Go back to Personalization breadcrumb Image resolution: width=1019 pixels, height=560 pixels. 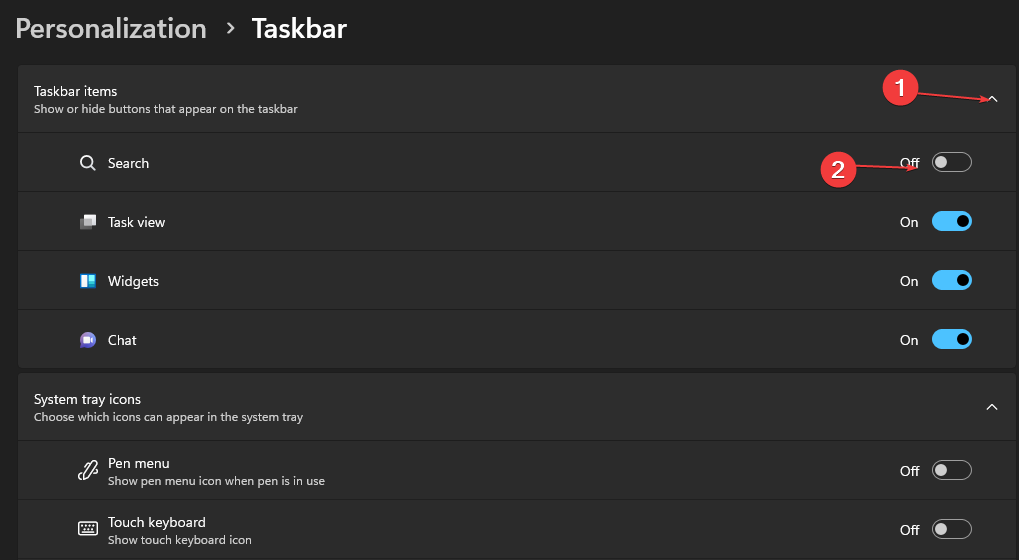tap(111, 28)
